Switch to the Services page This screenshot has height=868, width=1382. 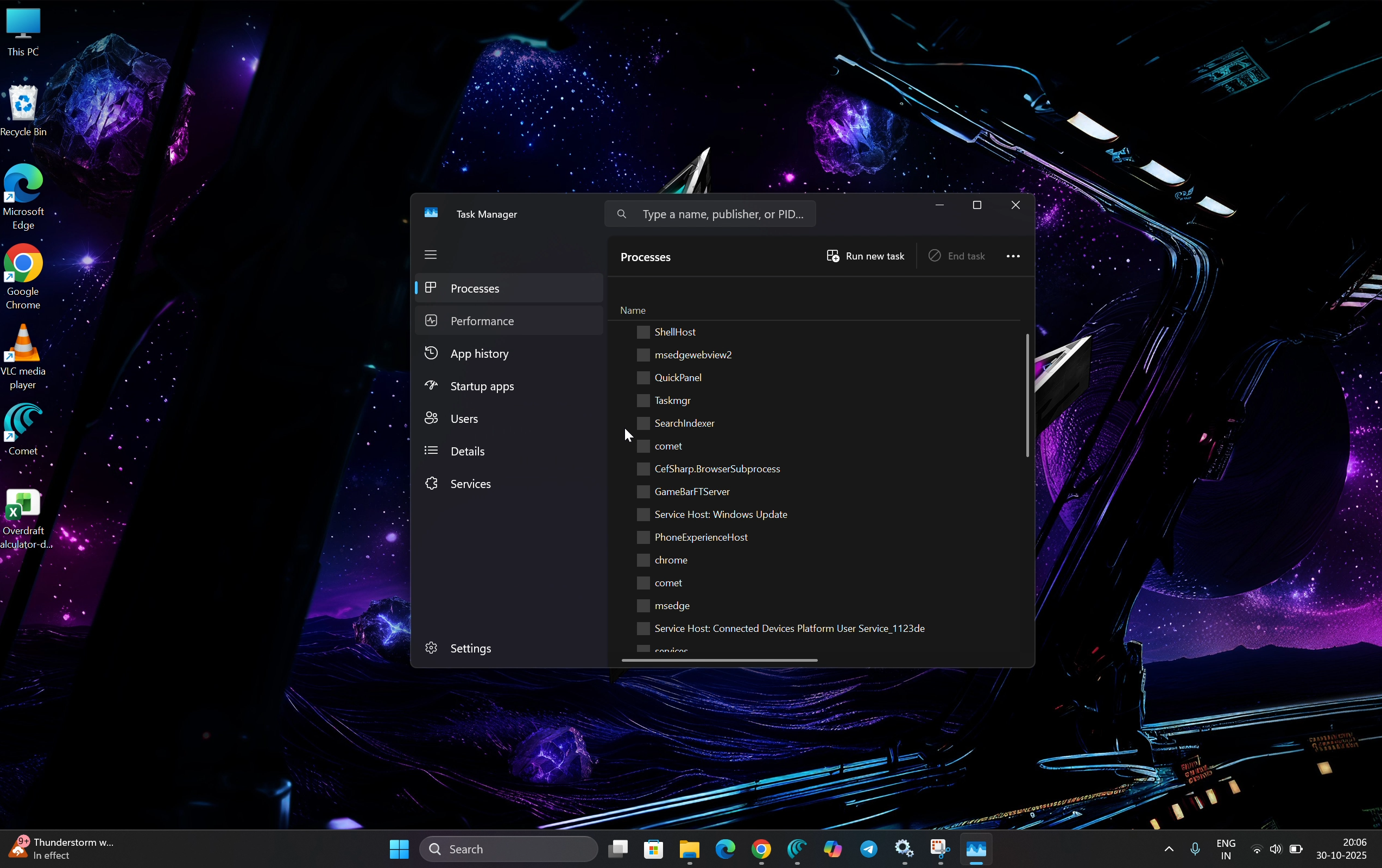470,484
